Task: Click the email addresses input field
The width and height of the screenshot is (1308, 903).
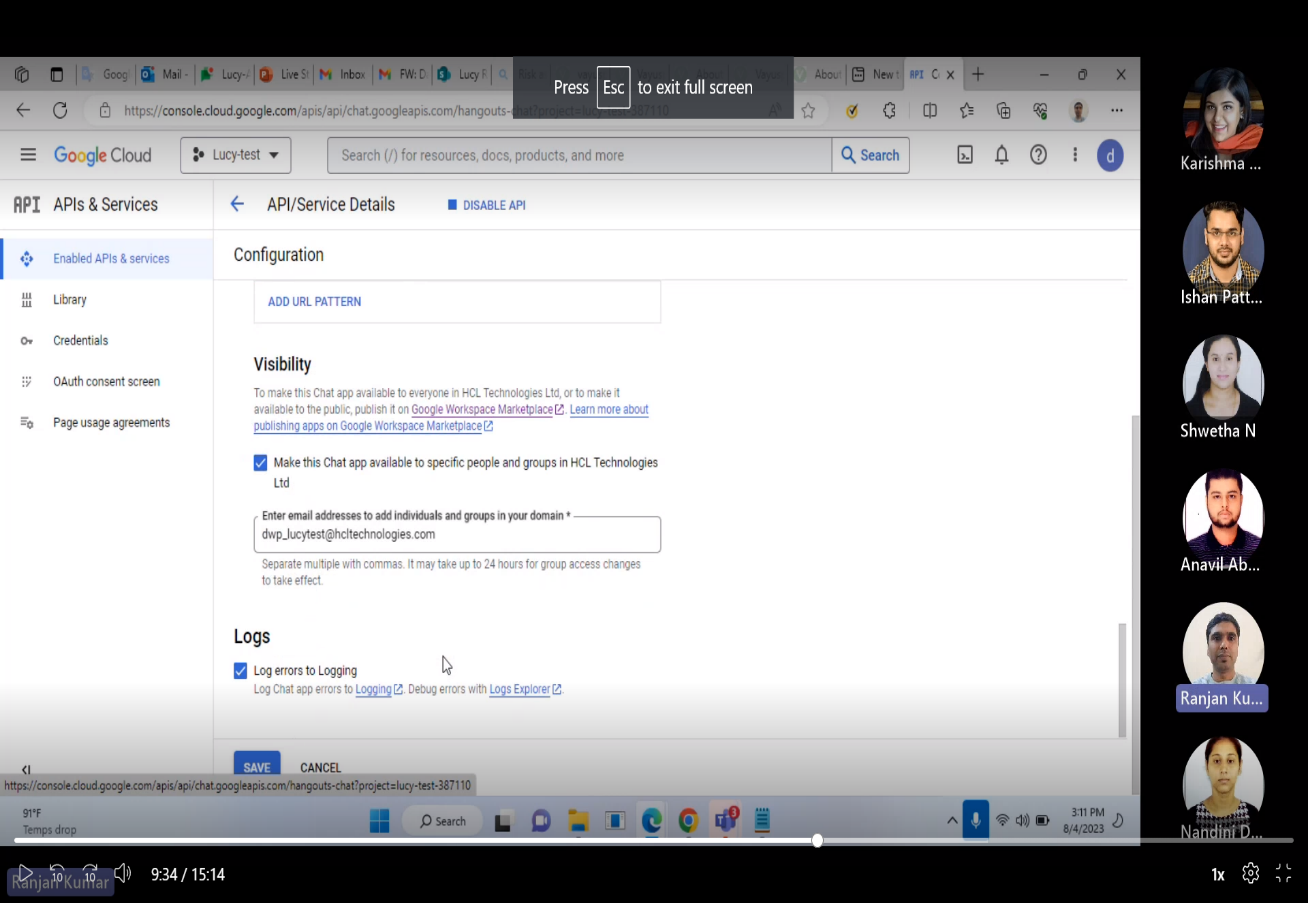Action: pos(457,534)
